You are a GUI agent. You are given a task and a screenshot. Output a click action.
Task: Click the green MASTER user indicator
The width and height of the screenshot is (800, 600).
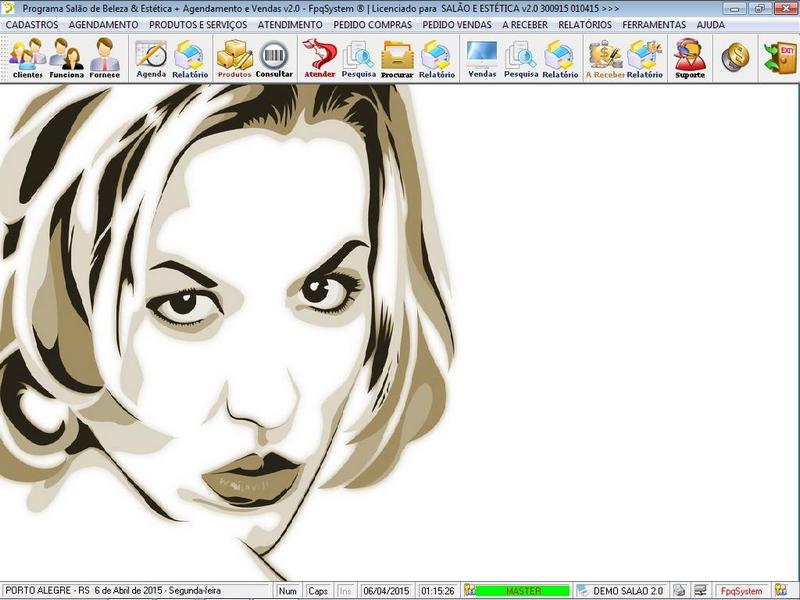pyautogui.click(x=523, y=591)
